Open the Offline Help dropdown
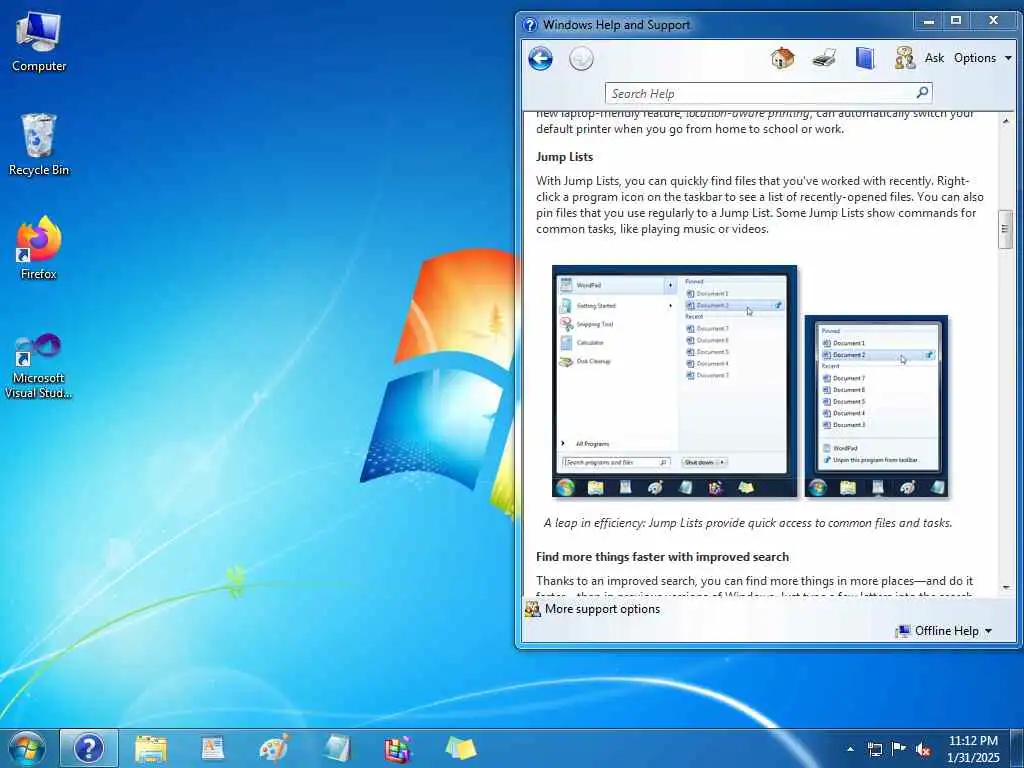Screen dimensions: 1024x768 pos(944,631)
